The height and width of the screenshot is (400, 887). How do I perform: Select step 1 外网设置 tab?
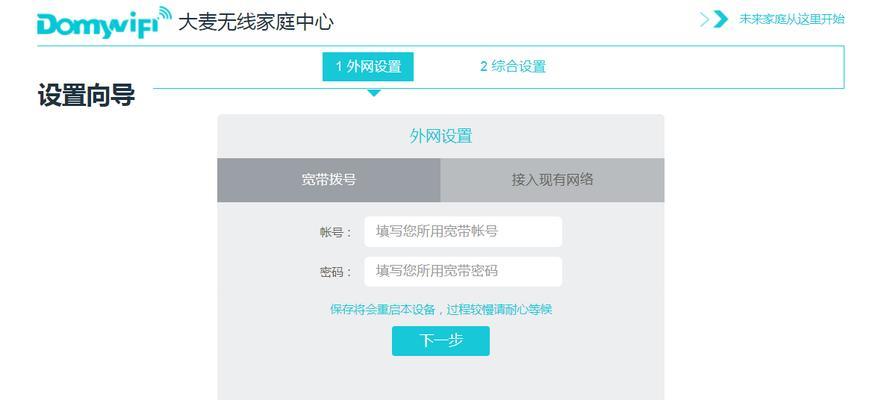[368, 67]
